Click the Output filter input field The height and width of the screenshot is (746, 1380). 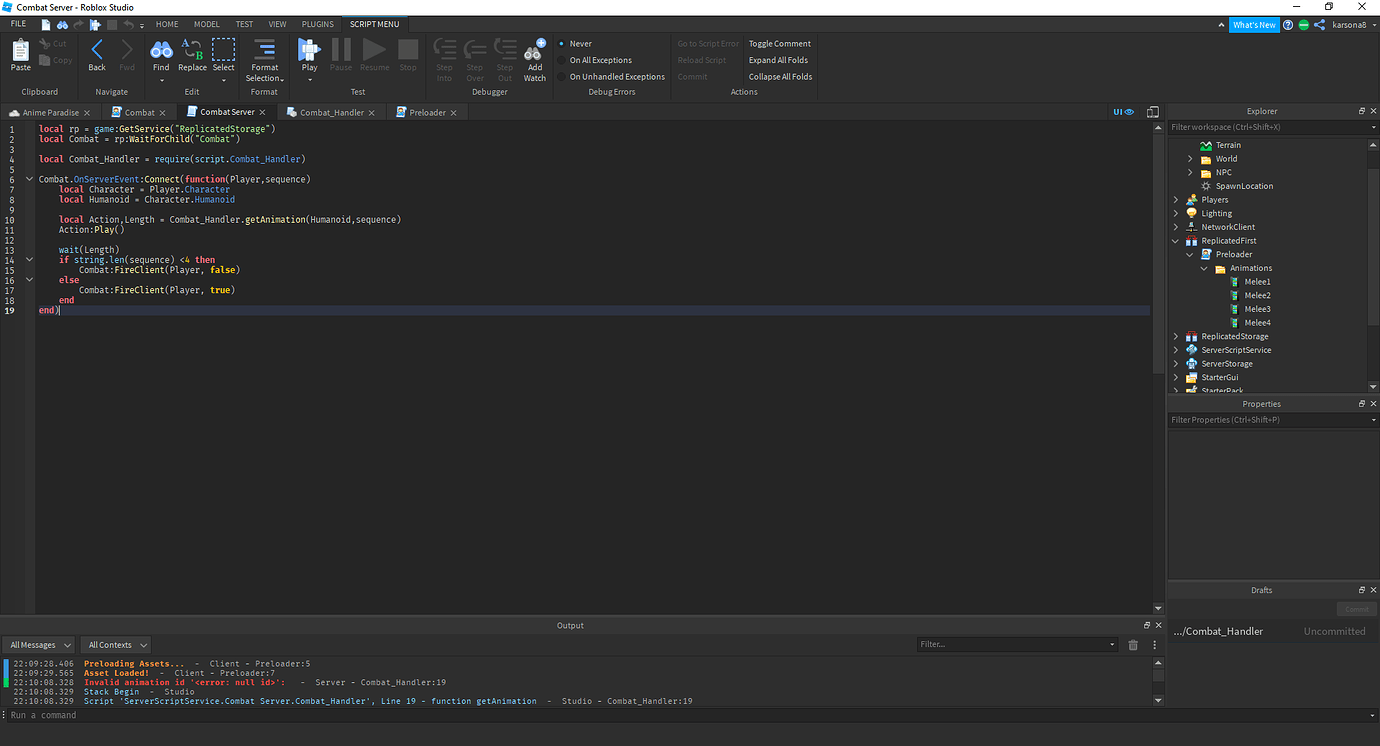coord(1018,645)
